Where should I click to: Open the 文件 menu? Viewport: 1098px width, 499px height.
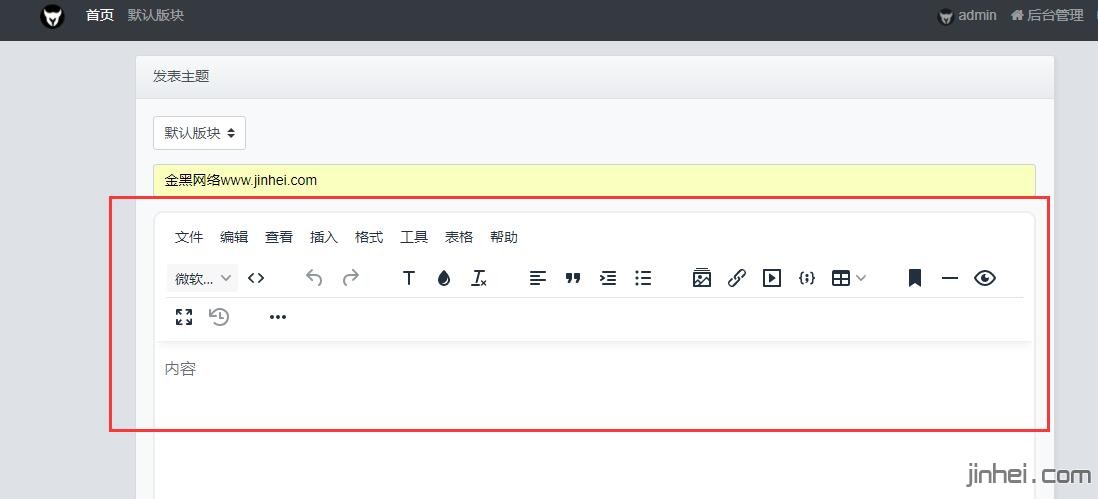tap(188, 237)
